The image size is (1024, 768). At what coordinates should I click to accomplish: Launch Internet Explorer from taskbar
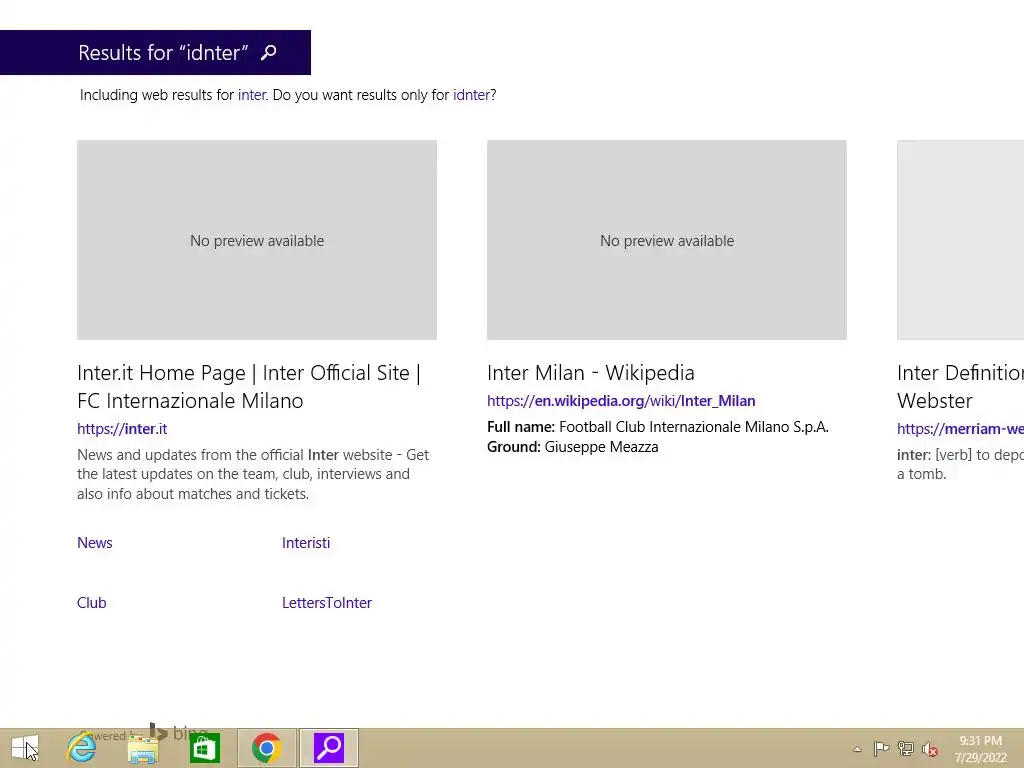coord(82,748)
